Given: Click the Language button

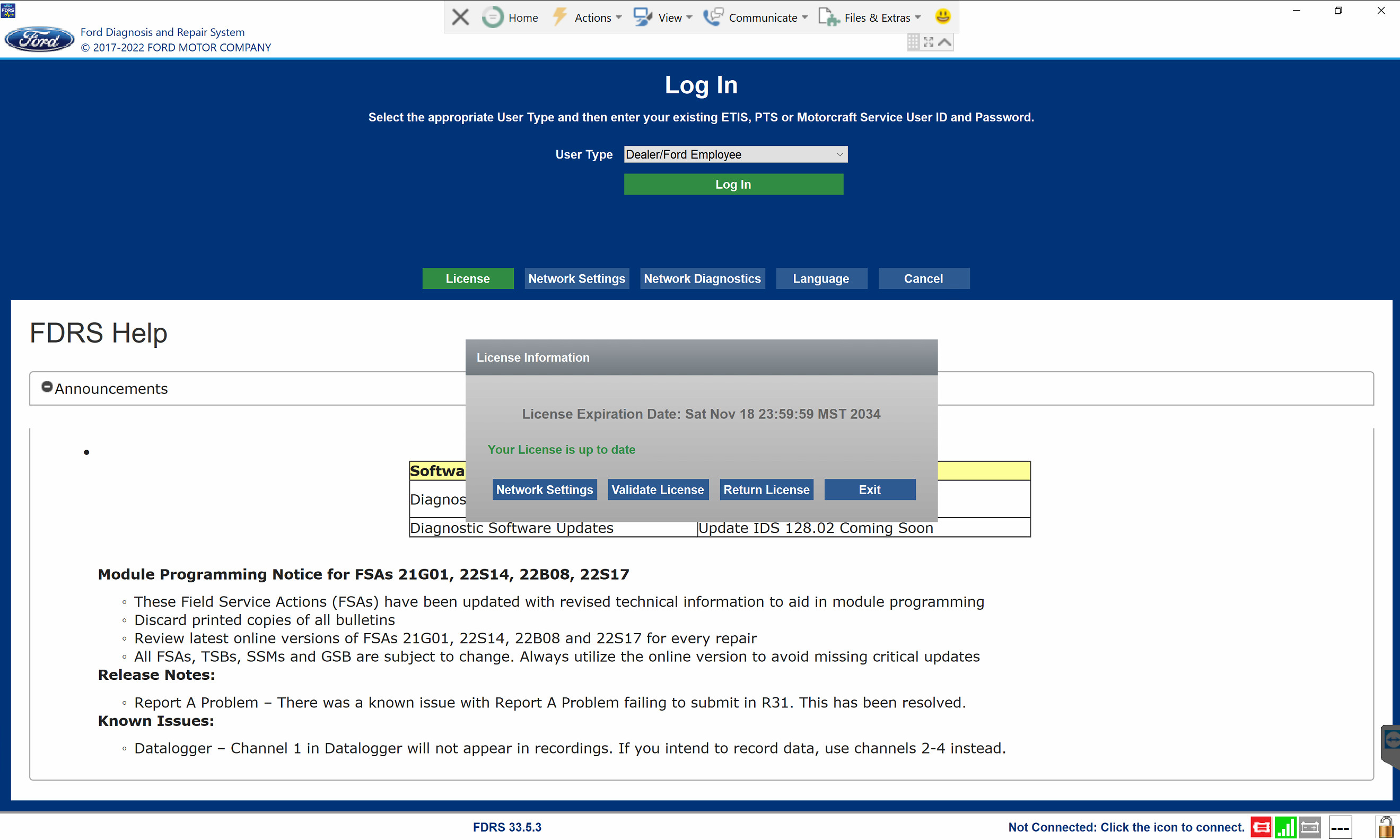Looking at the screenshot, I should click(x=821, y=278).
